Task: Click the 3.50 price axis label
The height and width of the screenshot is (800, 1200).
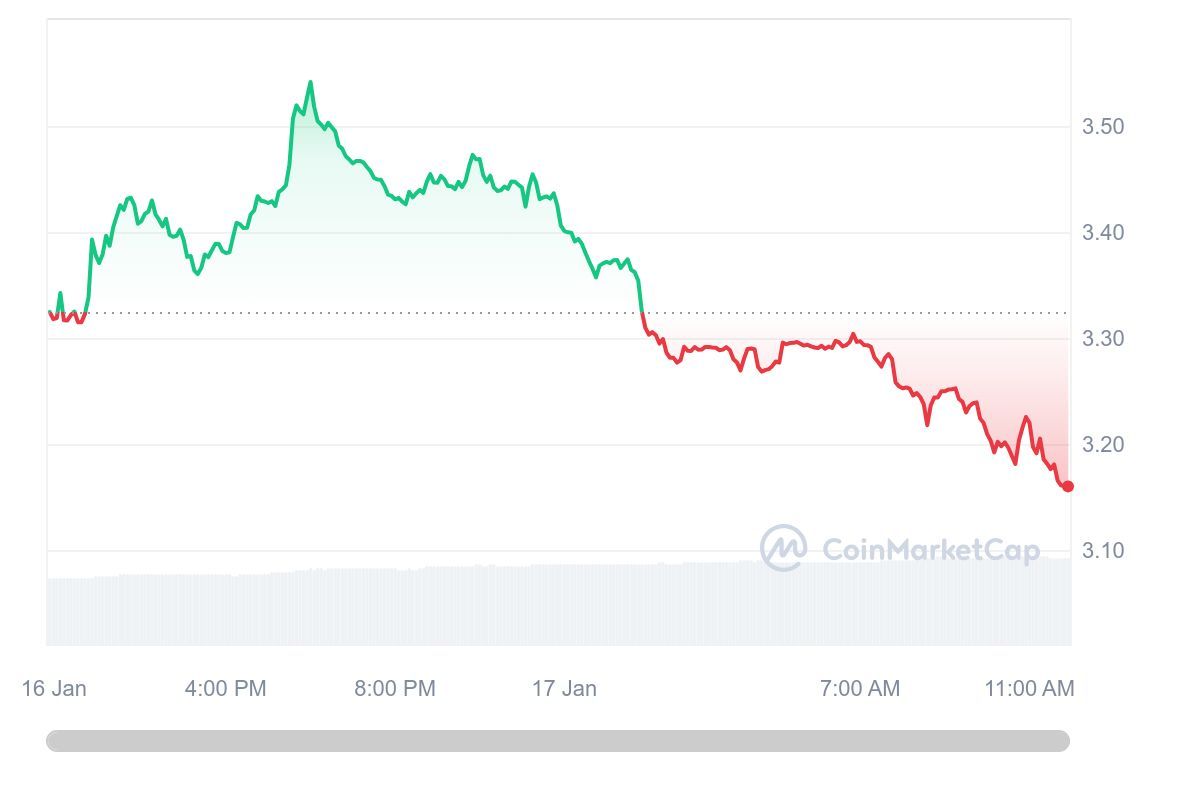Action: [x=1103, y=126]
